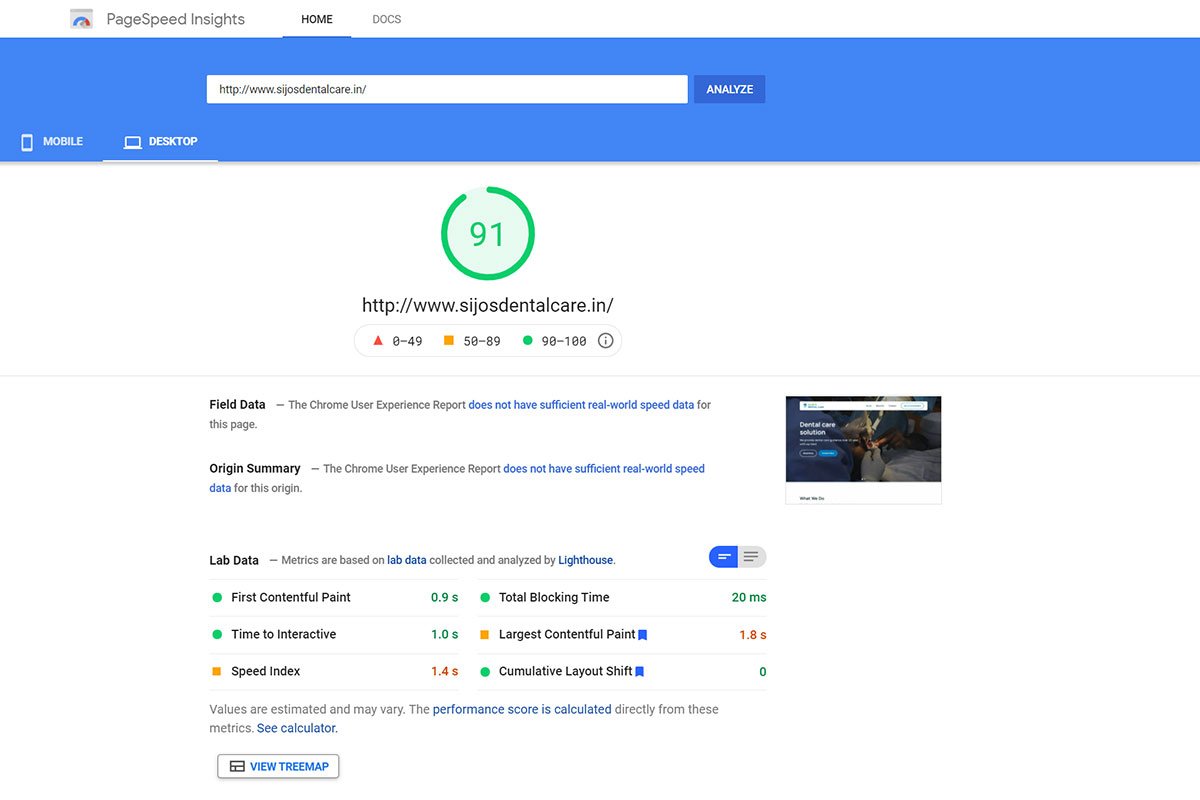
Task: Click the desktop laptop icon
Action: click(132, 142)
